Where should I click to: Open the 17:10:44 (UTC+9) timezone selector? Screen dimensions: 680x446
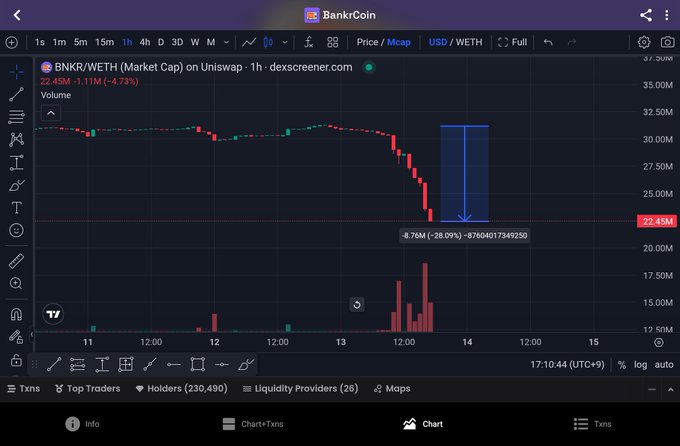click(567, 364)
